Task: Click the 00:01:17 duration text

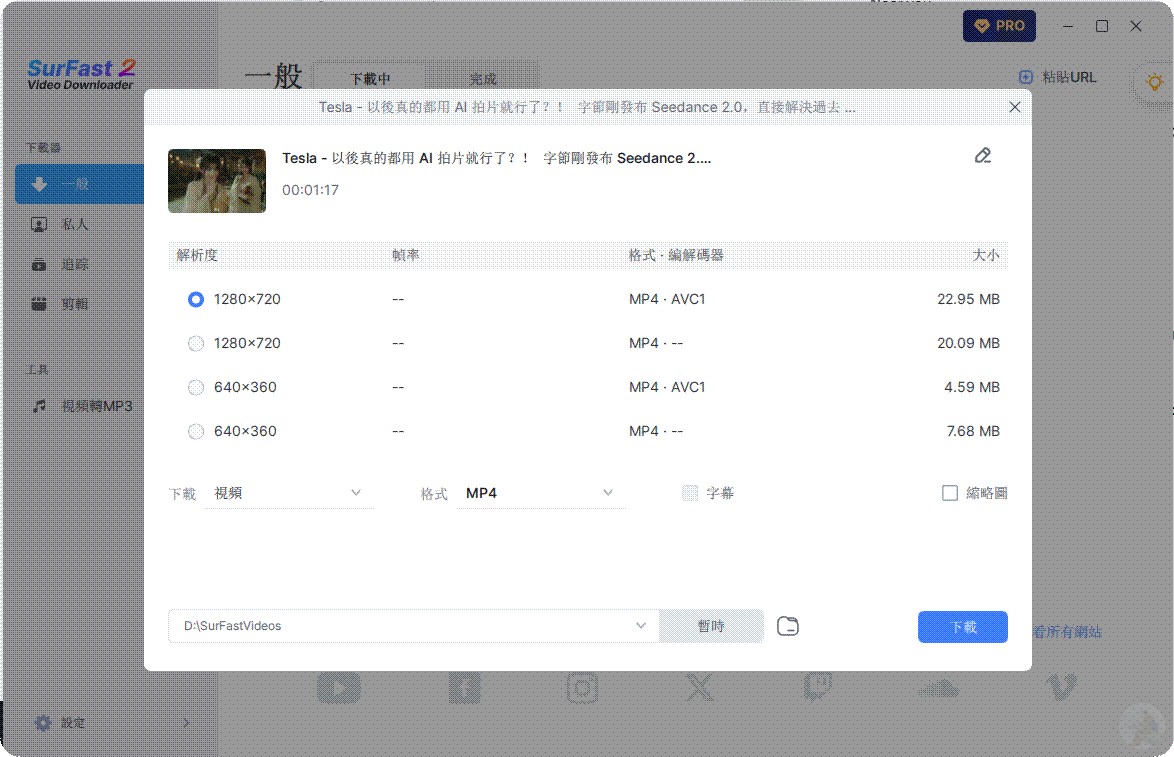Action: click(311, 190)
